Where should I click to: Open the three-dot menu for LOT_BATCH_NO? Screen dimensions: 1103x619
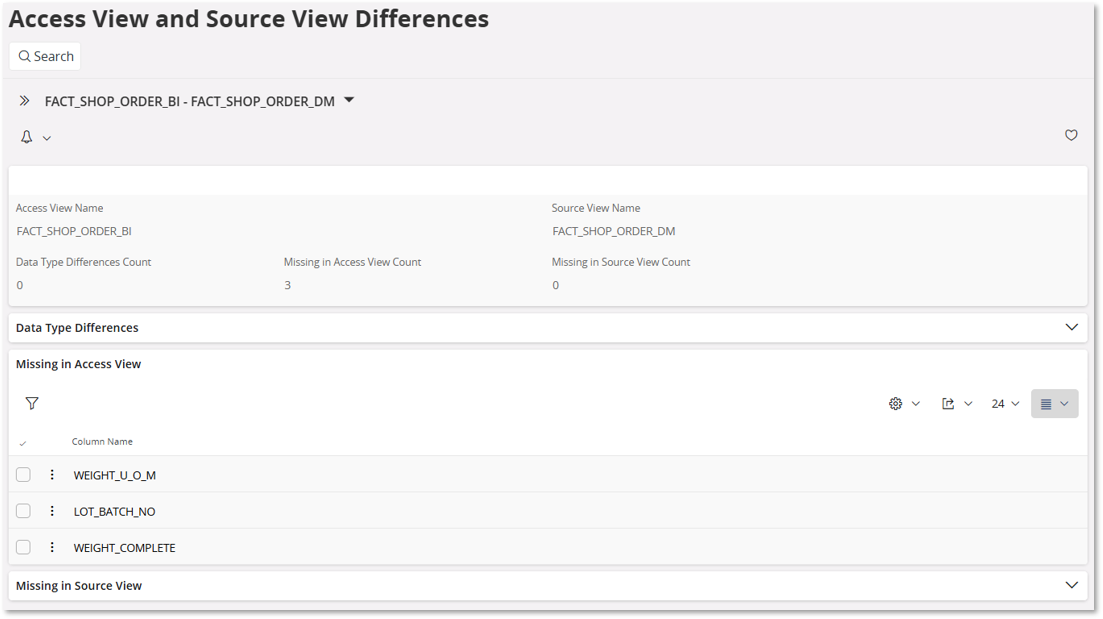pyautogui.click(x=52, y=511)
